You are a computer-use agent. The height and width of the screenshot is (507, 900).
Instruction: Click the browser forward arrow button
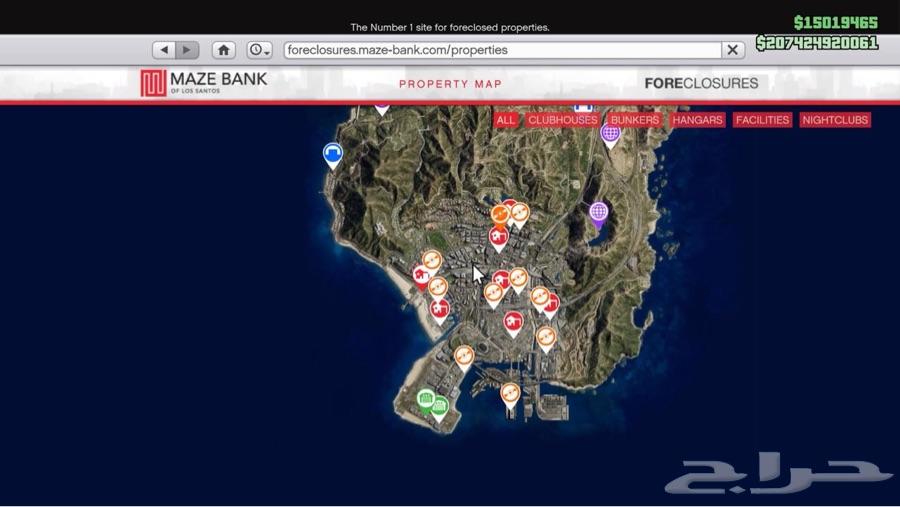tap(187, 50)
